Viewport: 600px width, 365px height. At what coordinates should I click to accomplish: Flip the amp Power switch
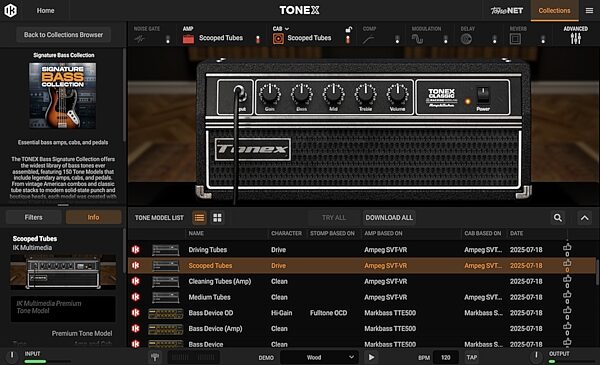[483, 95]
